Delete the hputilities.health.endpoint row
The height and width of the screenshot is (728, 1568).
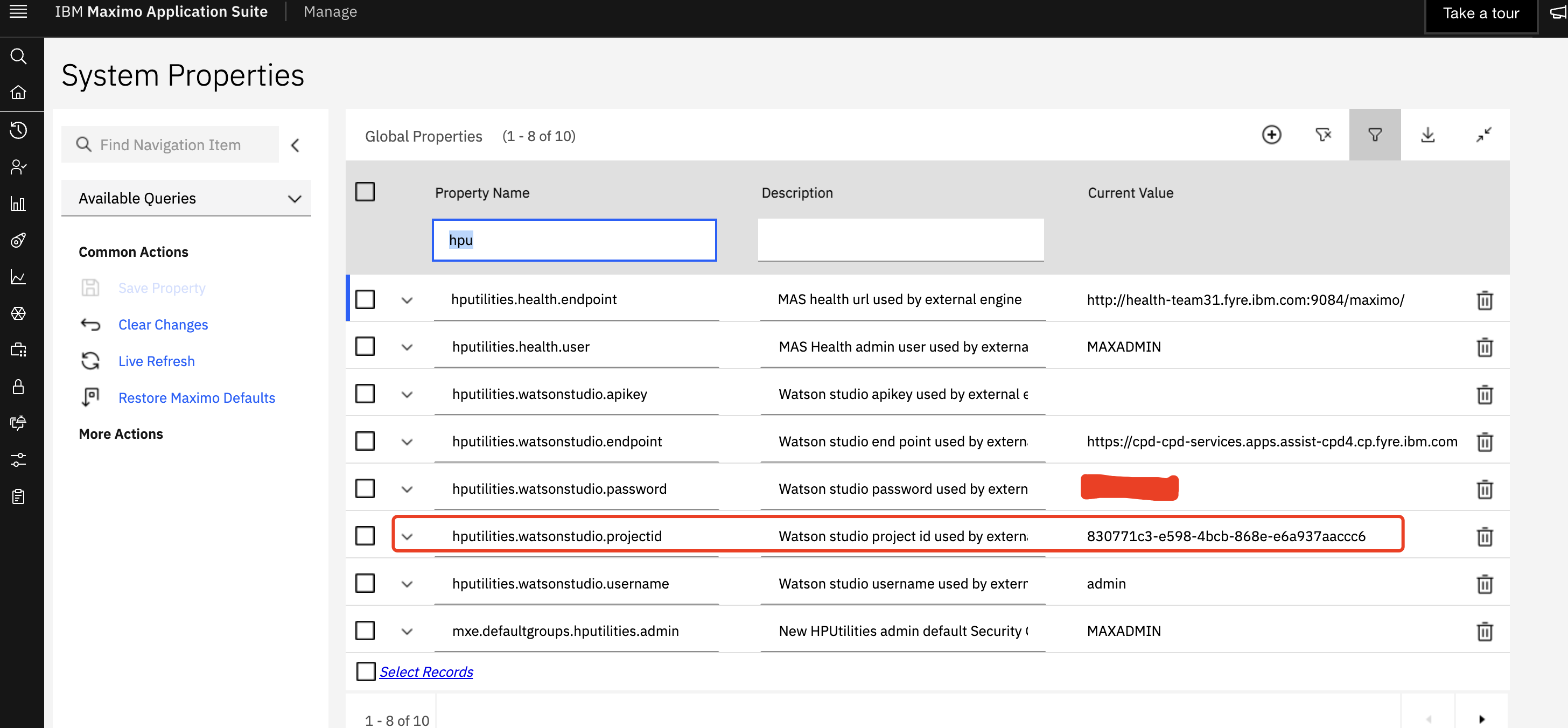point(1485,300)
